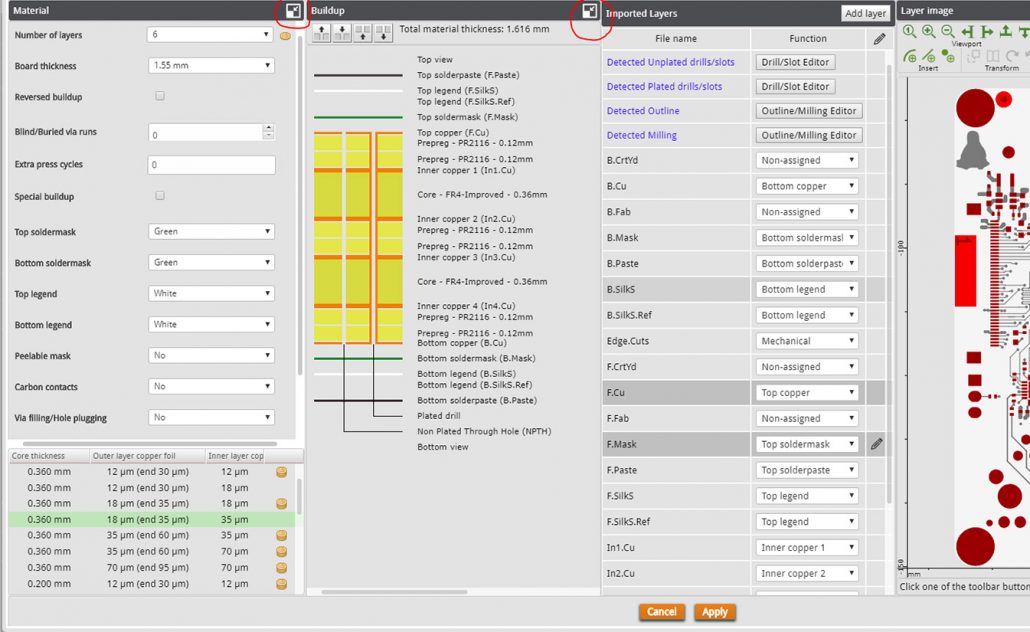This screenshot has height=632, width=1030.
Task: Click pencil icon in Imported Layers header
Action: pos(879,39)
